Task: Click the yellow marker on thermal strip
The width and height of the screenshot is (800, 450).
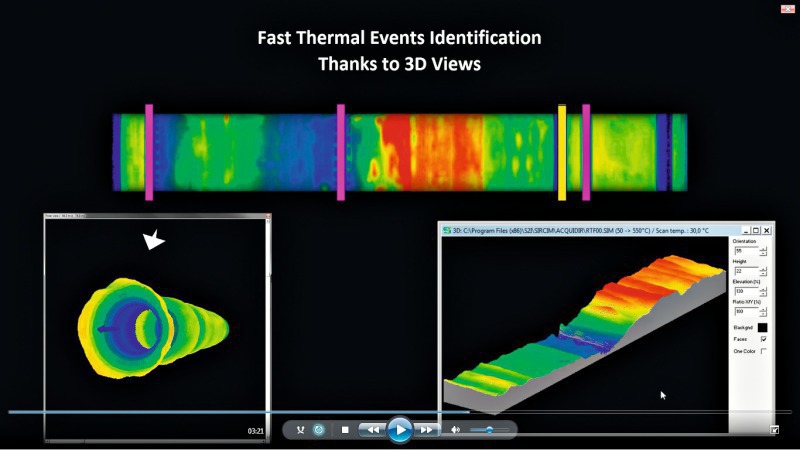Action: tap(562, 151)
